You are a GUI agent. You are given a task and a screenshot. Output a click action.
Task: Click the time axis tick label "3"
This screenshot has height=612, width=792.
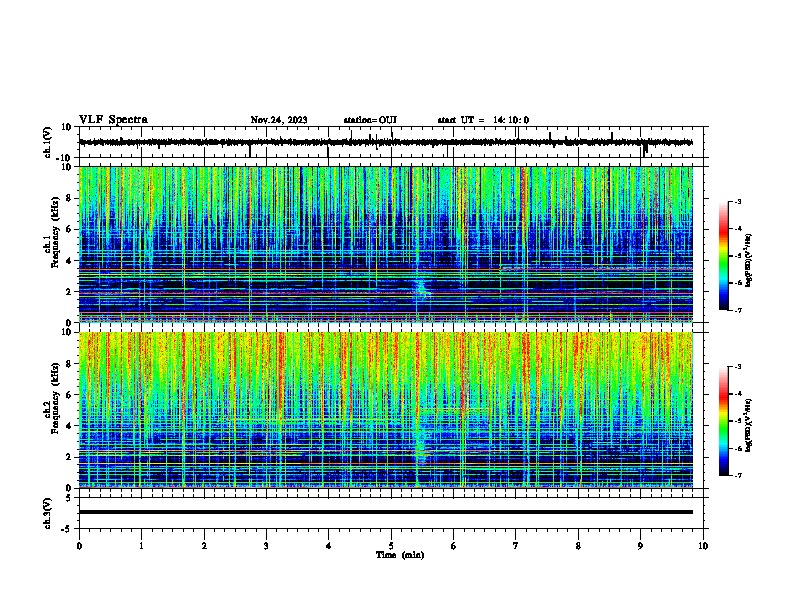pyautogui.click(x=266, y=546)
